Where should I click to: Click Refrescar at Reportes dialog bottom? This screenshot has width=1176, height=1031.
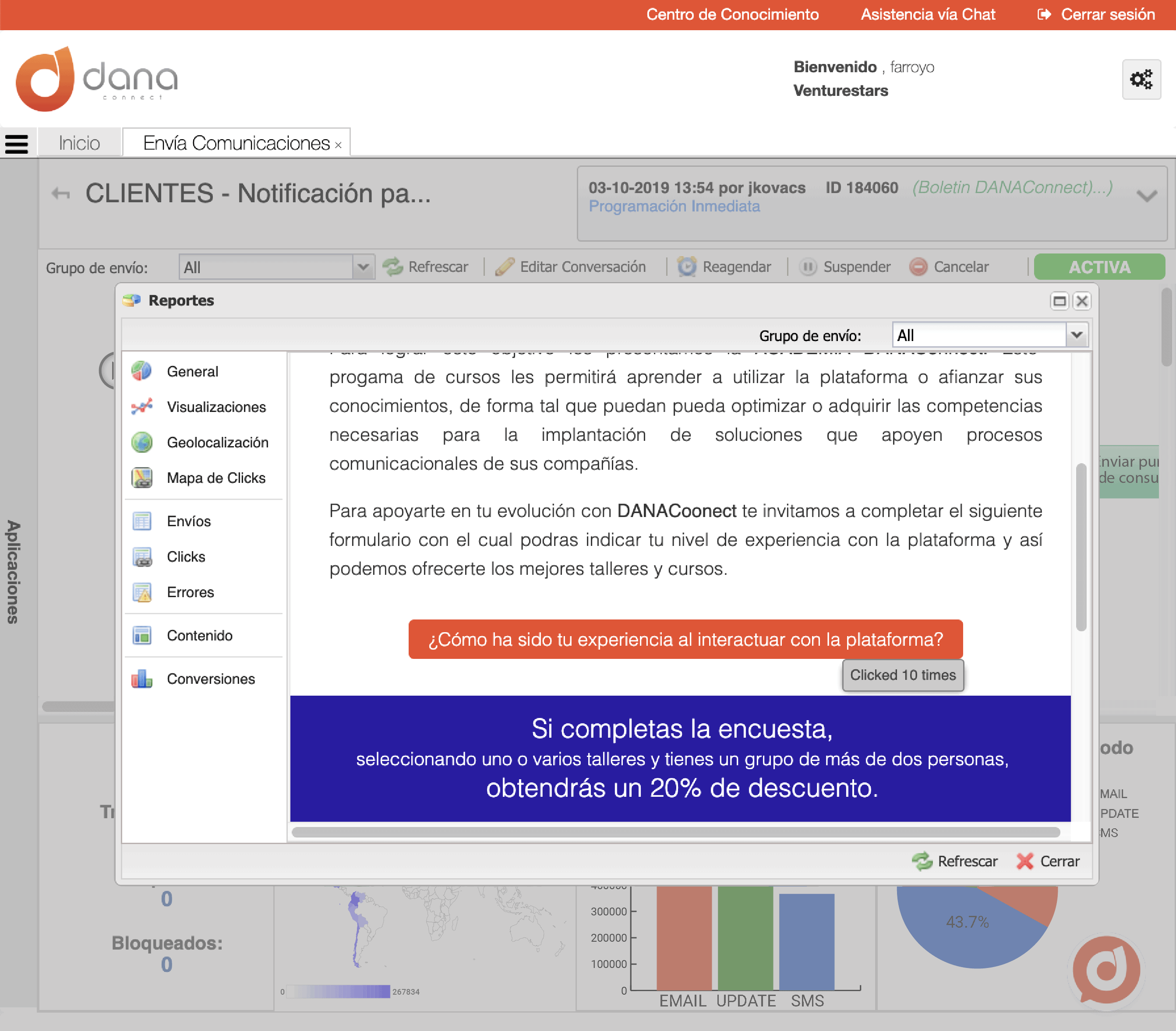pos(955,861)
